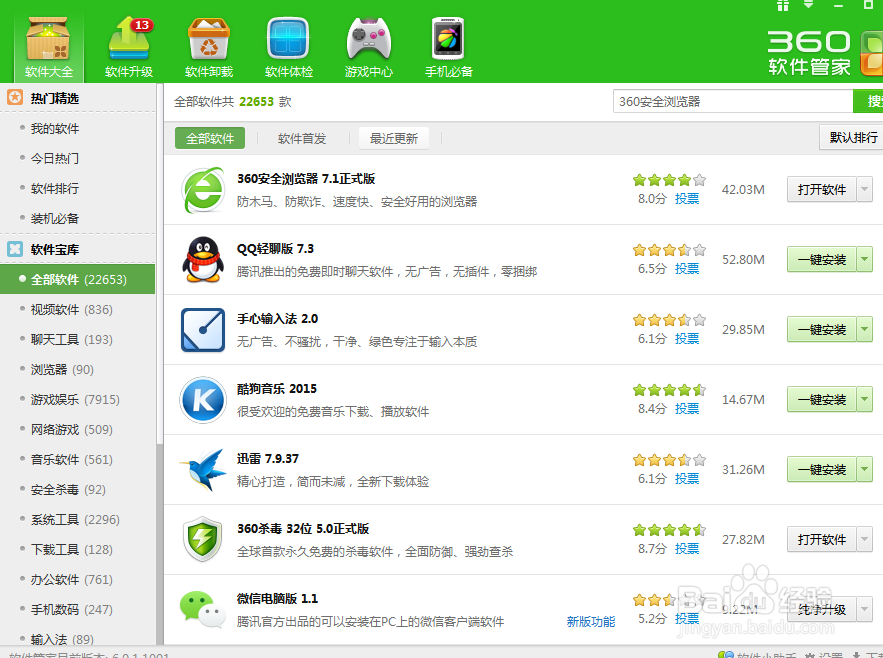This screenshot has width=883, height=658.
Task: Click the 微信电脑版 chat bubble icon
Action: [x=203, y=609]
